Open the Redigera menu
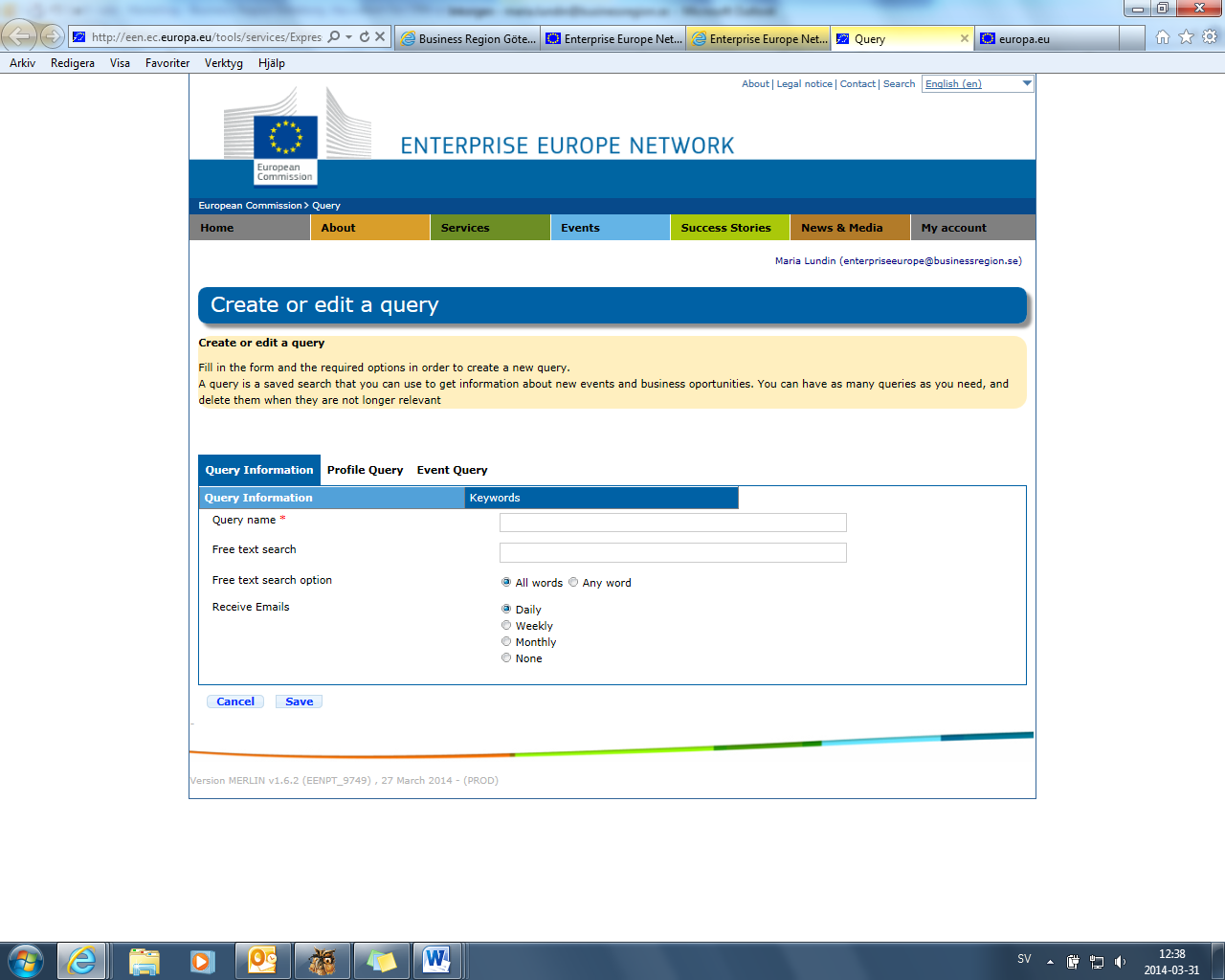 pyautogui.click(x=73, y=63)
